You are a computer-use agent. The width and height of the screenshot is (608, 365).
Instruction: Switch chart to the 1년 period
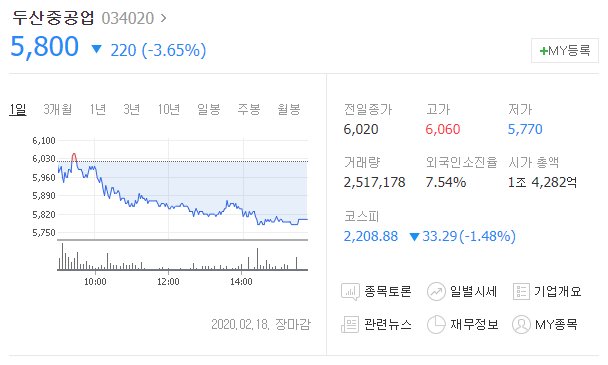click(98, 109)
